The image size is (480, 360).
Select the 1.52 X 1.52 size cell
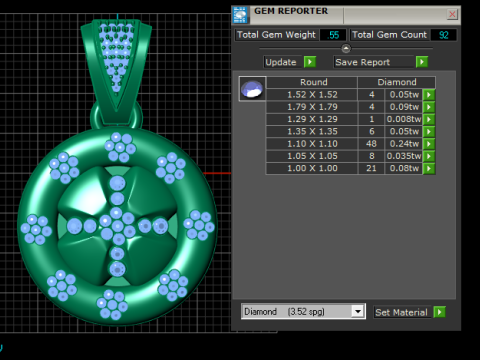312,95
